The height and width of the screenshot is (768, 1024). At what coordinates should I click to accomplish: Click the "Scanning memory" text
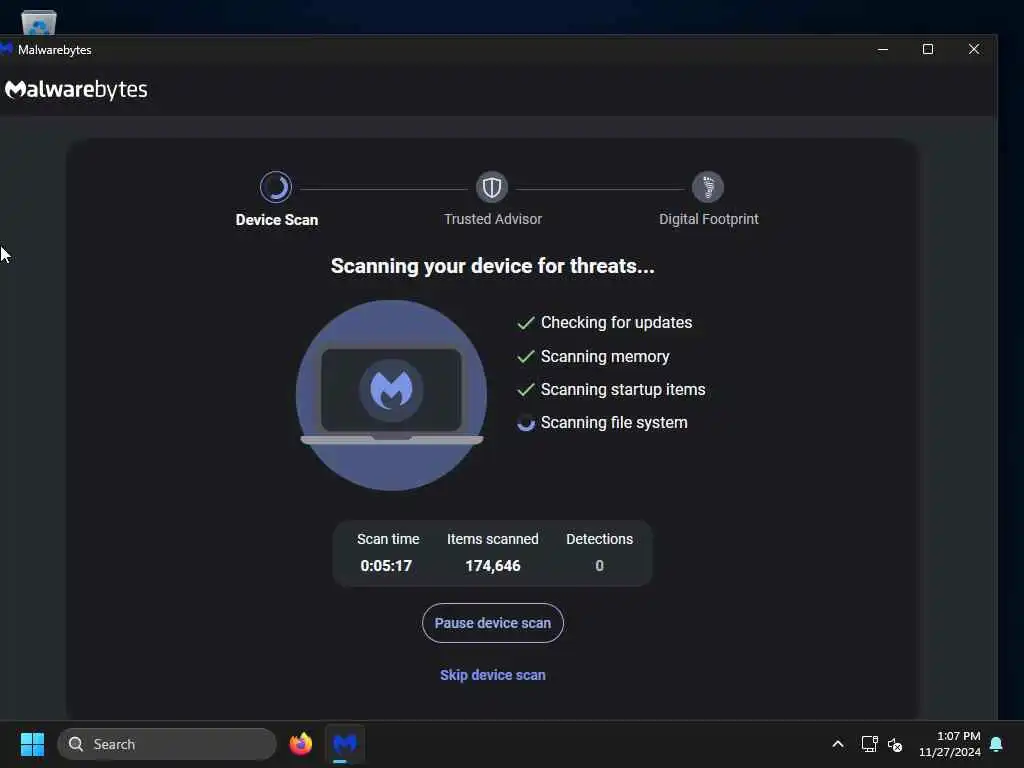coord(605,357)
